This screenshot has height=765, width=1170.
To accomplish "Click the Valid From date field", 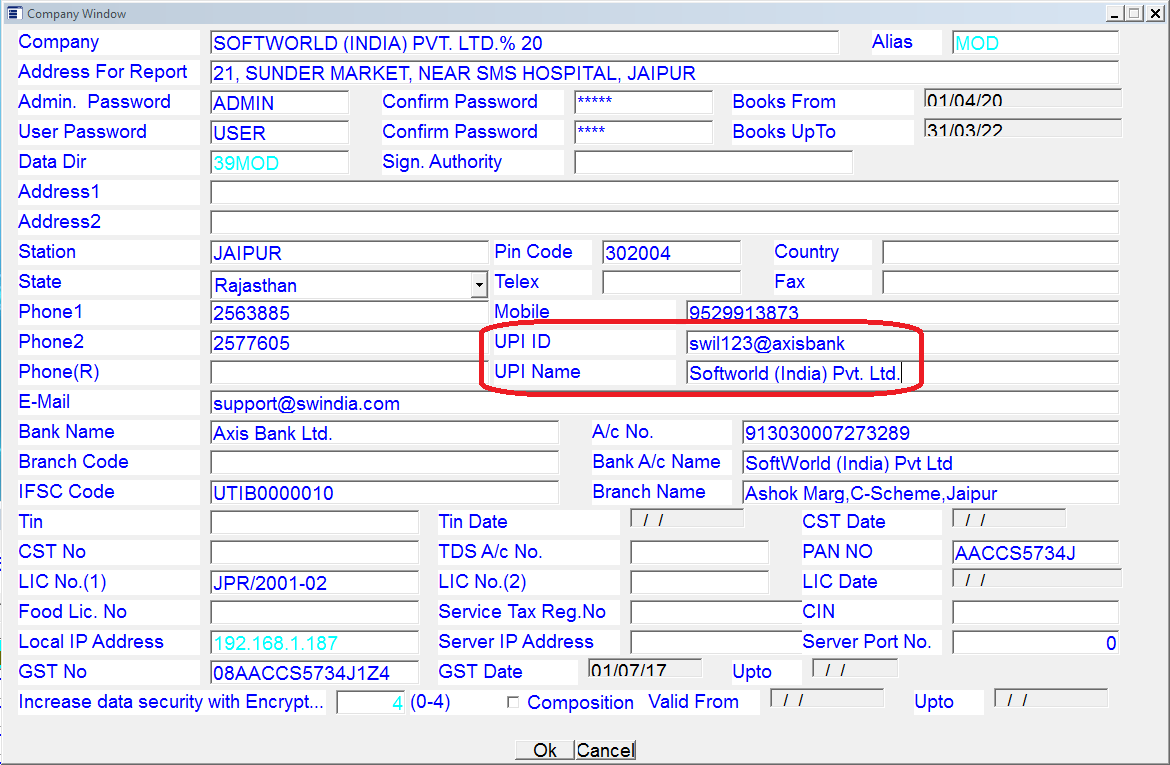I will pyautogui.click(x=827, y=699).
